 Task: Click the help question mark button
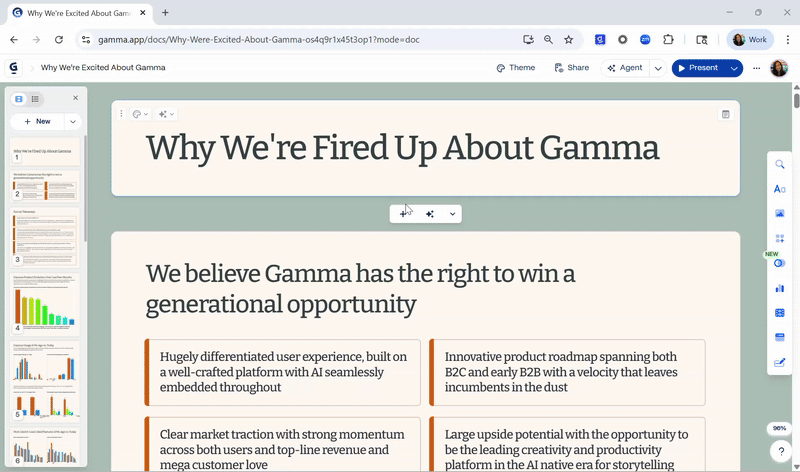(x=780, y=452)
